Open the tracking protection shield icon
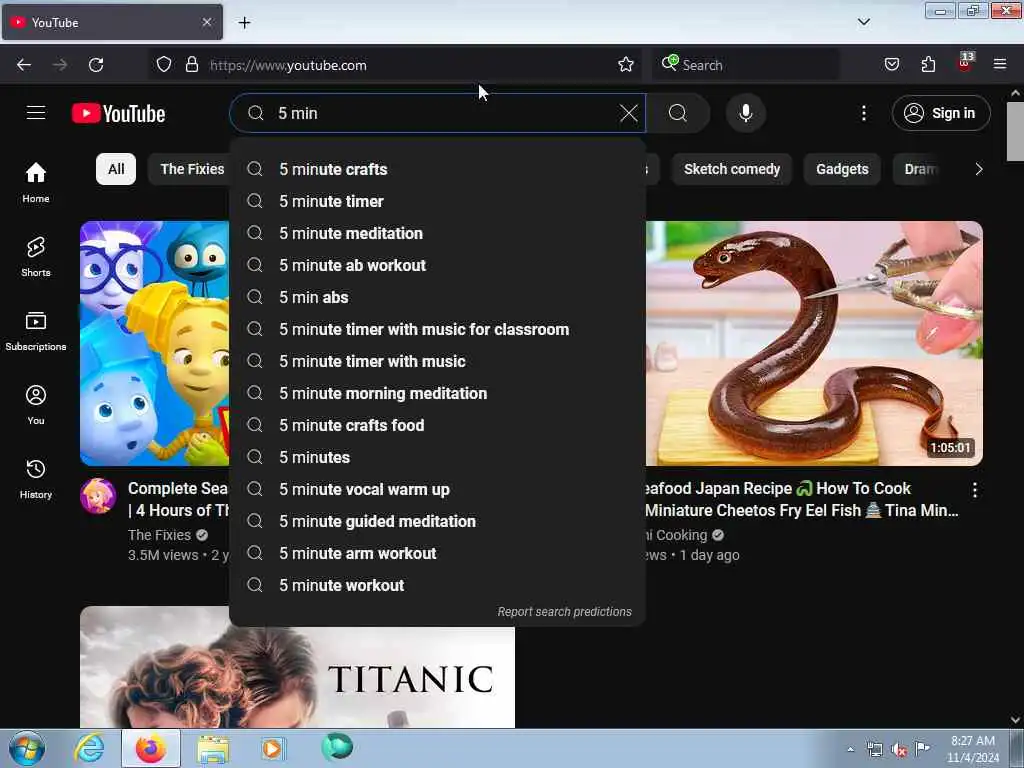Screen dimensions: 1024x768 point(164,65)
